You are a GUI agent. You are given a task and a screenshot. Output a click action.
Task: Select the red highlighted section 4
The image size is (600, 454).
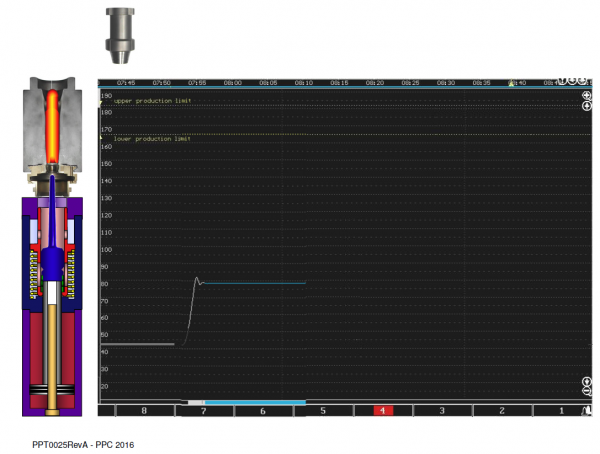tap(383, 411)
